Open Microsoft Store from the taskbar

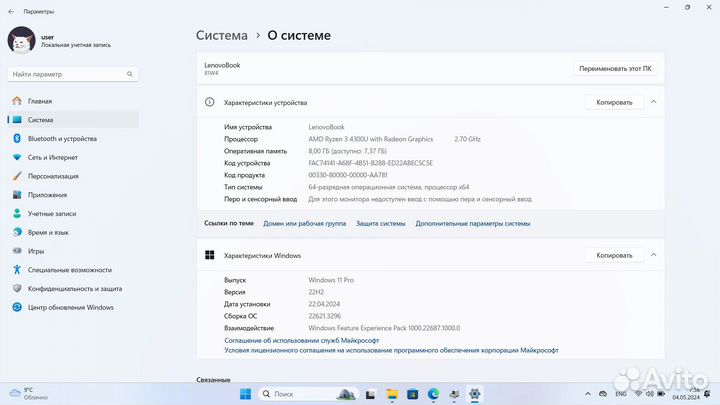click(412, 394)
